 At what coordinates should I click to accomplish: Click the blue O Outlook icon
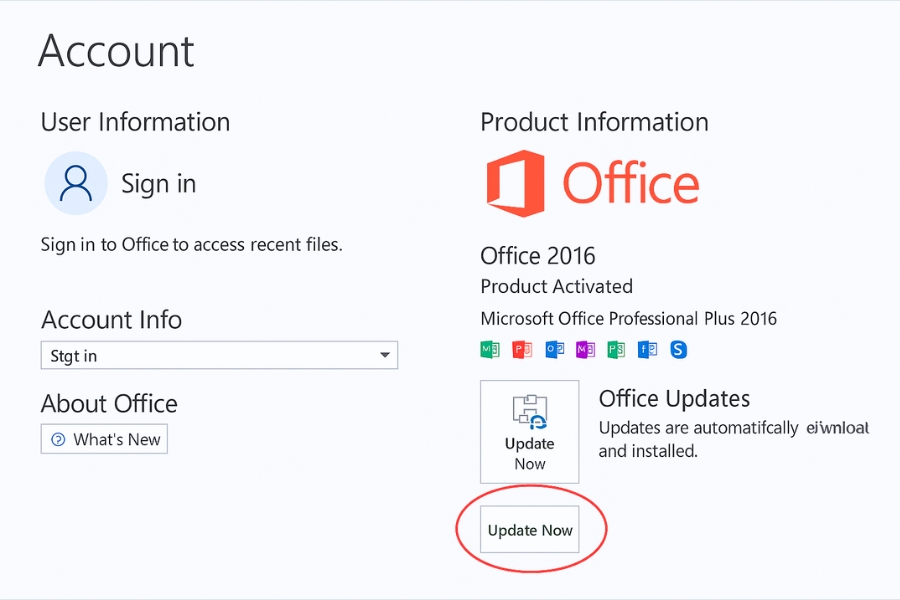tap(554, 349)
